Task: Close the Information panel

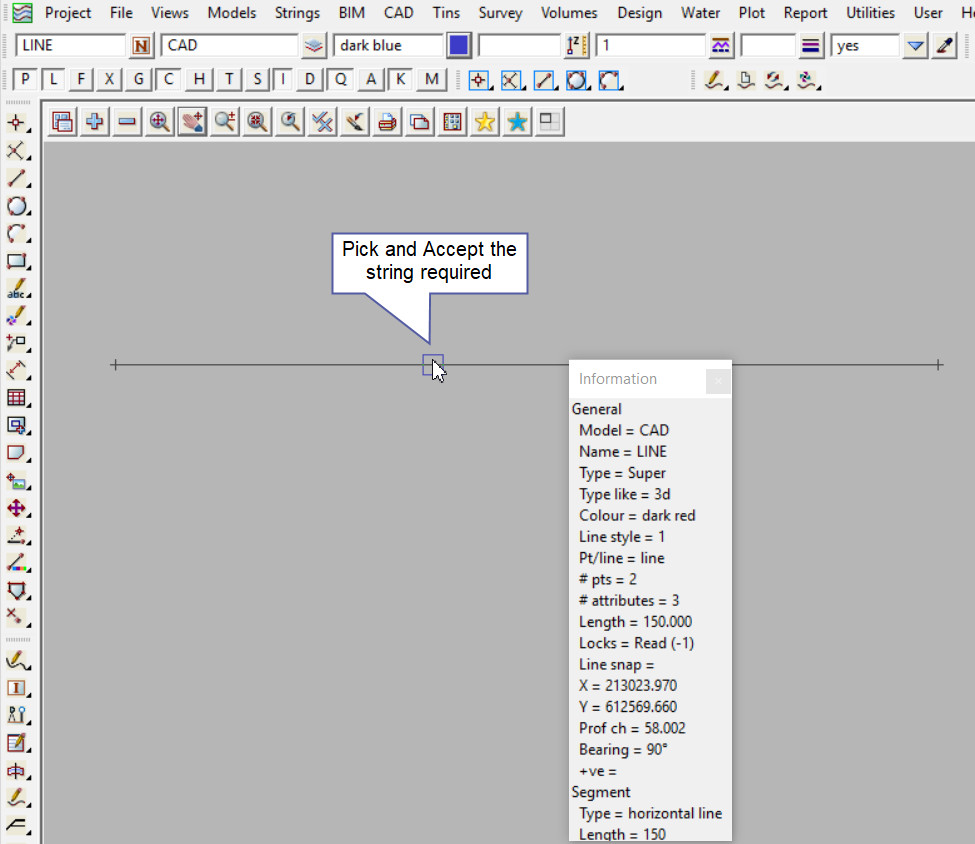Action: pos(718,380)
